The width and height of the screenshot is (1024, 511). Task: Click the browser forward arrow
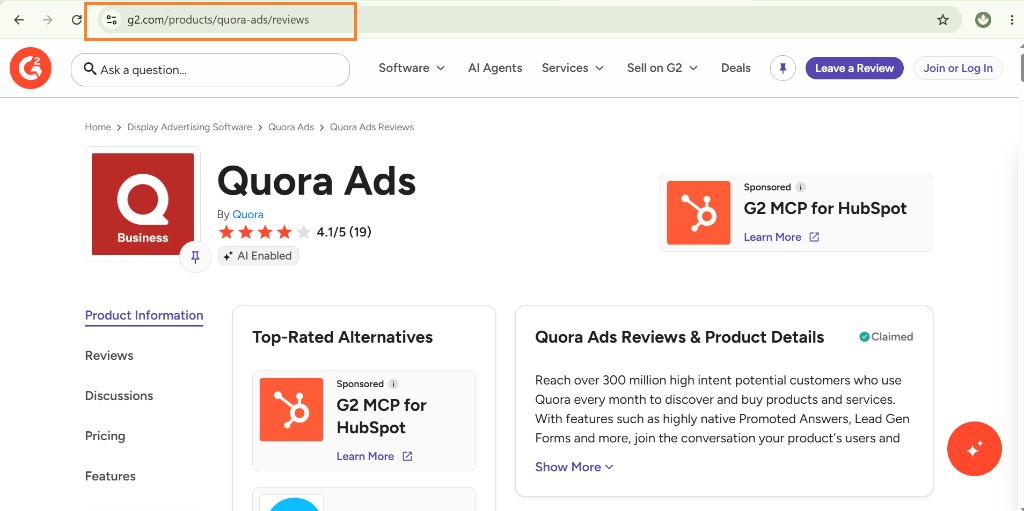click(48, 20)
